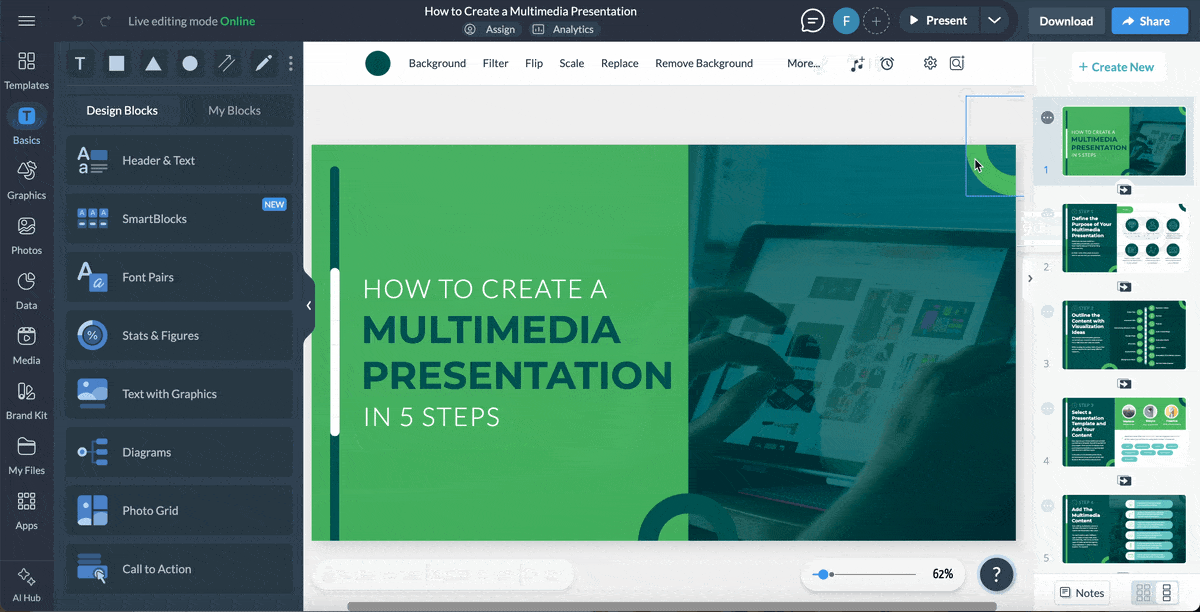Collapse the right slides panel
The width and height of the screenshot is (1200, 612).
tap(1030, 279)
